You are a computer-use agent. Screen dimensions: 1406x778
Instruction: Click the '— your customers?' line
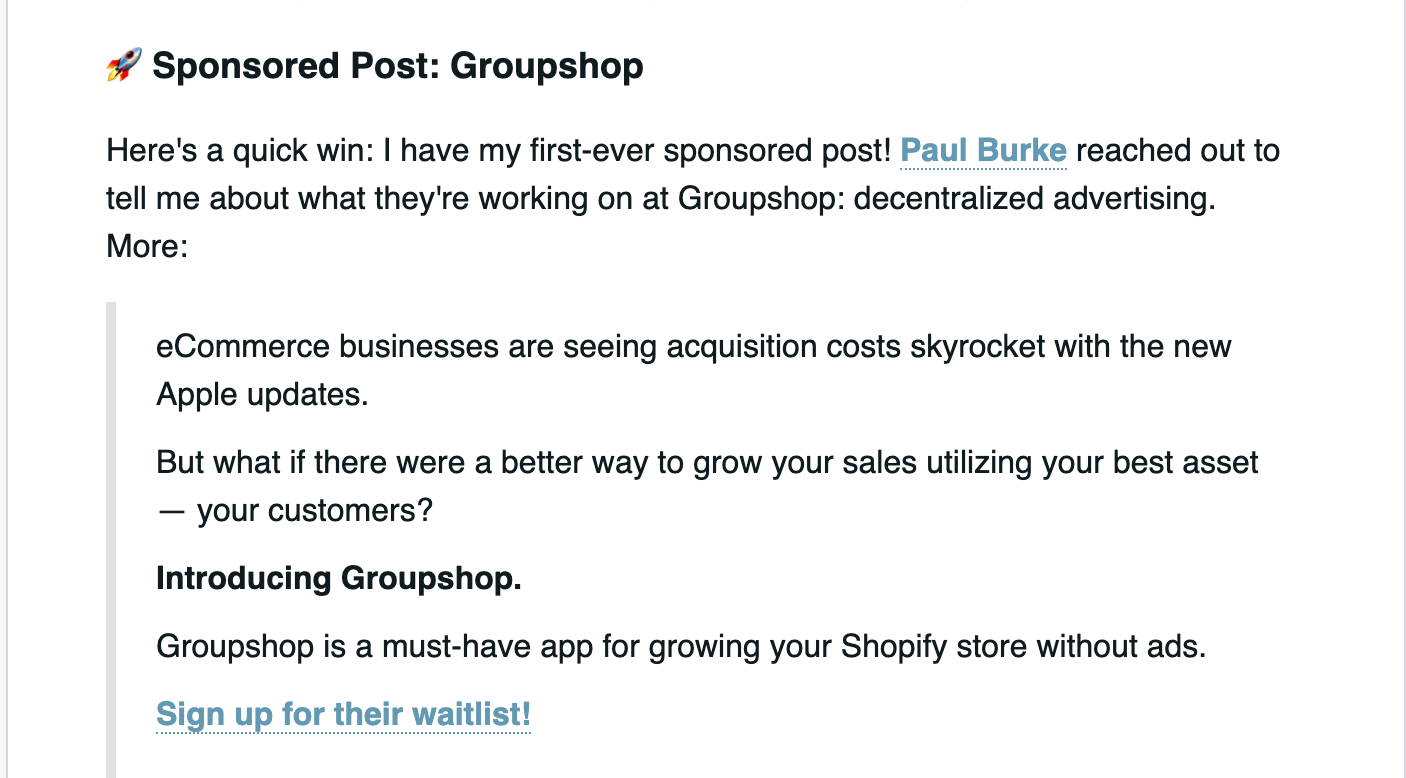(x=294, y=511)
